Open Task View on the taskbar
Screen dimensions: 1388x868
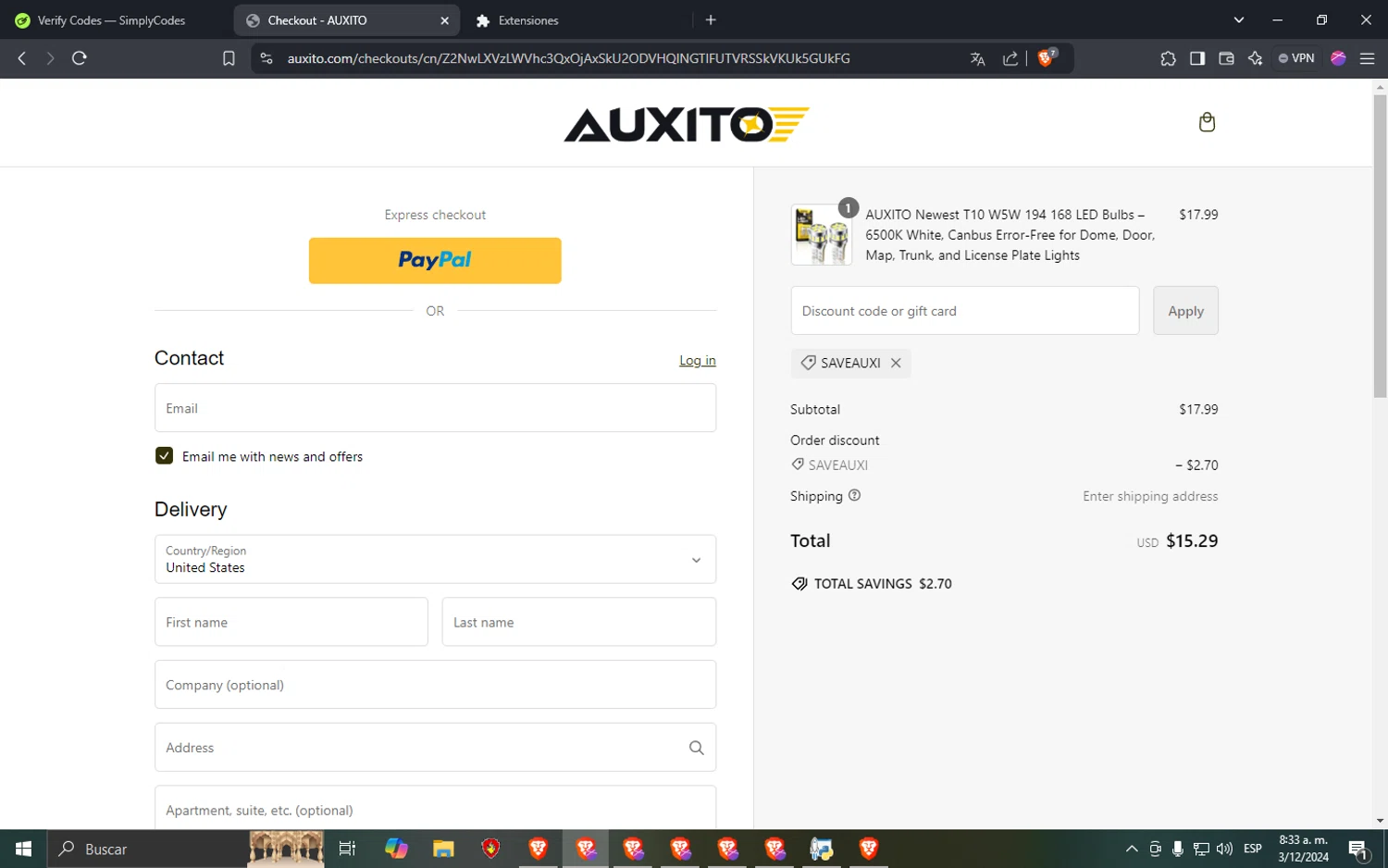[347, 849]
